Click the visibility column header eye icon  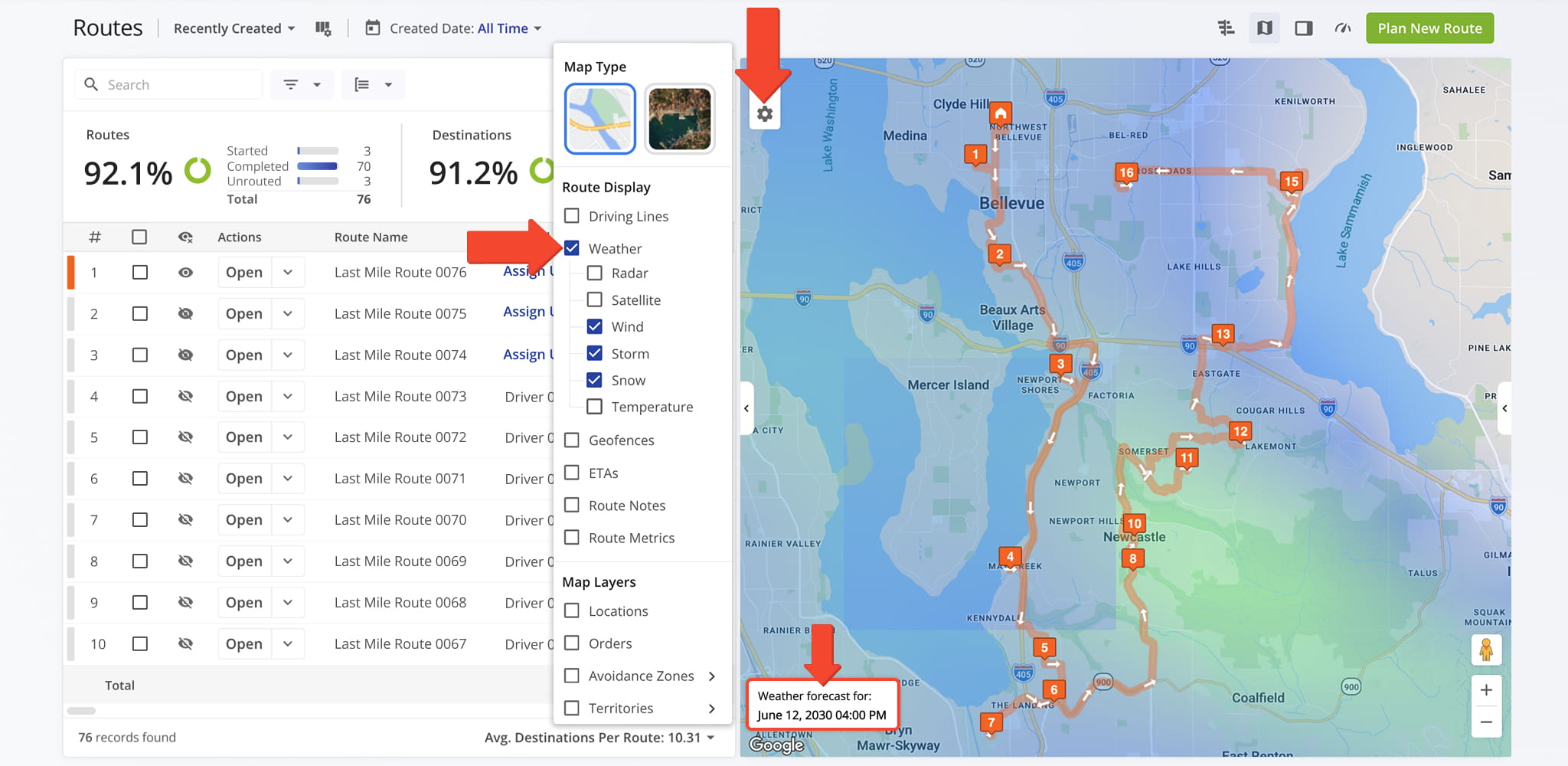[185, 237]
